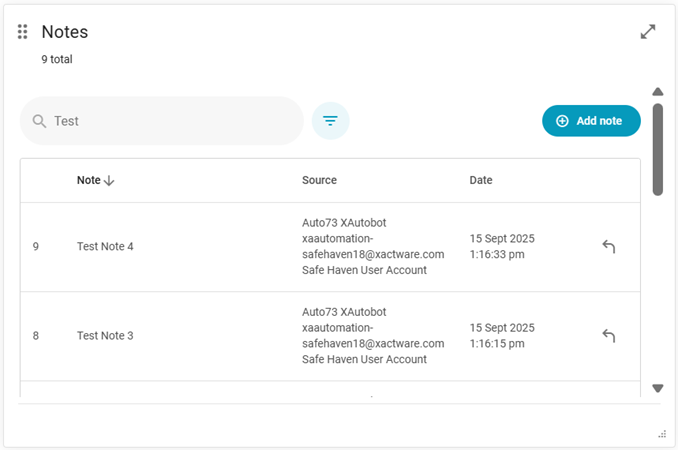Select the Test Note 3 row text
678x450 pixels.
pos(105,336)
